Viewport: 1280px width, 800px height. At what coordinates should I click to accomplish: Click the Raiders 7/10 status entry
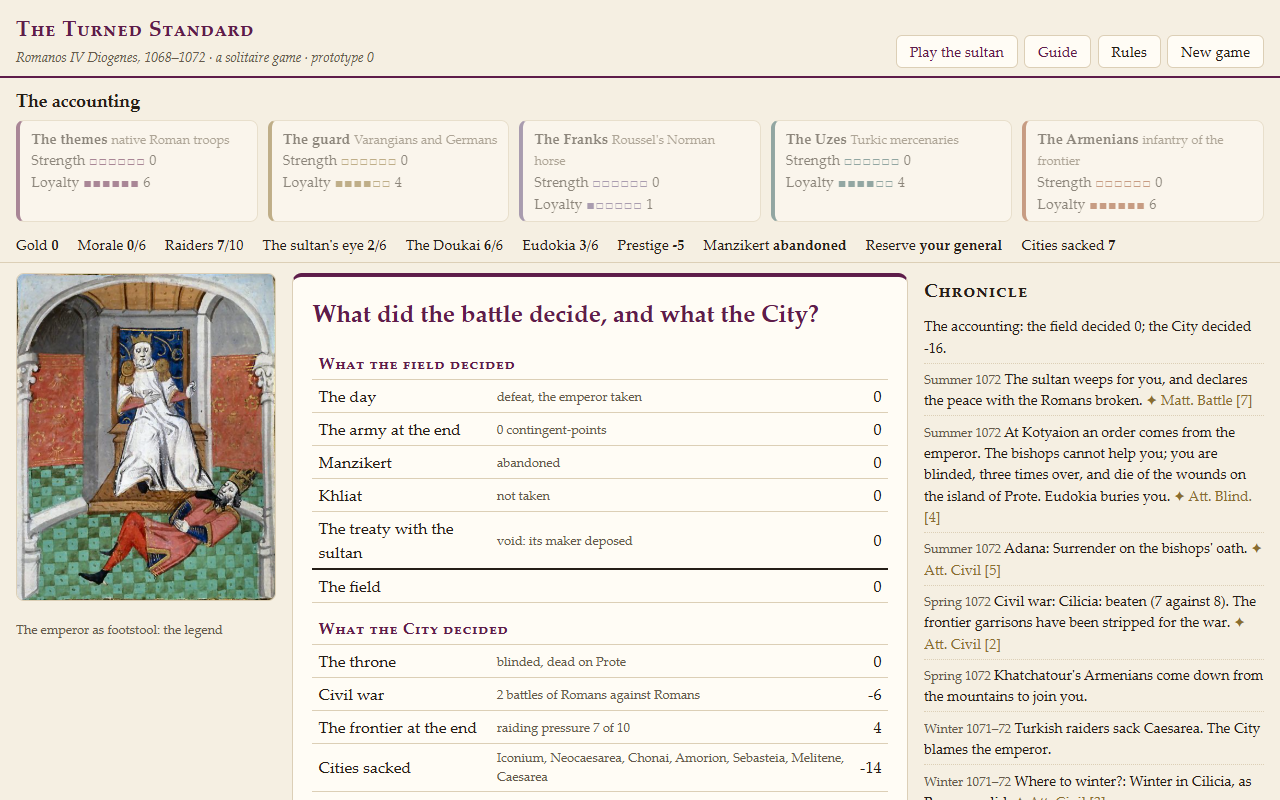[x=204, y=245]
